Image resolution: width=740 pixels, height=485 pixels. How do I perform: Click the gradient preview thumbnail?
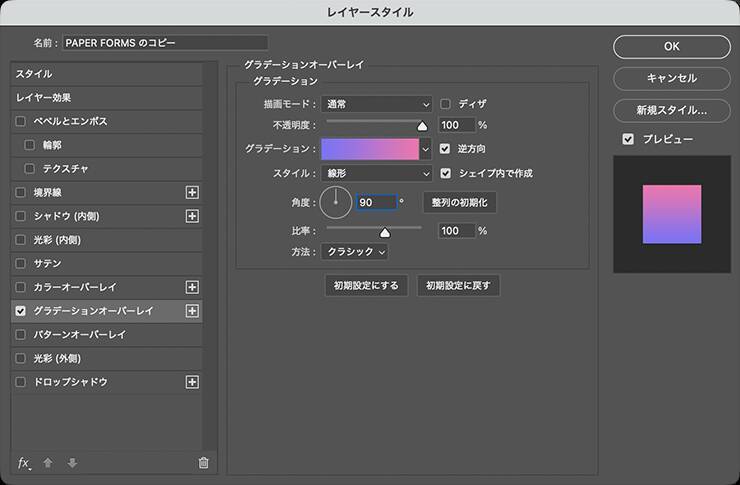(x=672, y=214)
